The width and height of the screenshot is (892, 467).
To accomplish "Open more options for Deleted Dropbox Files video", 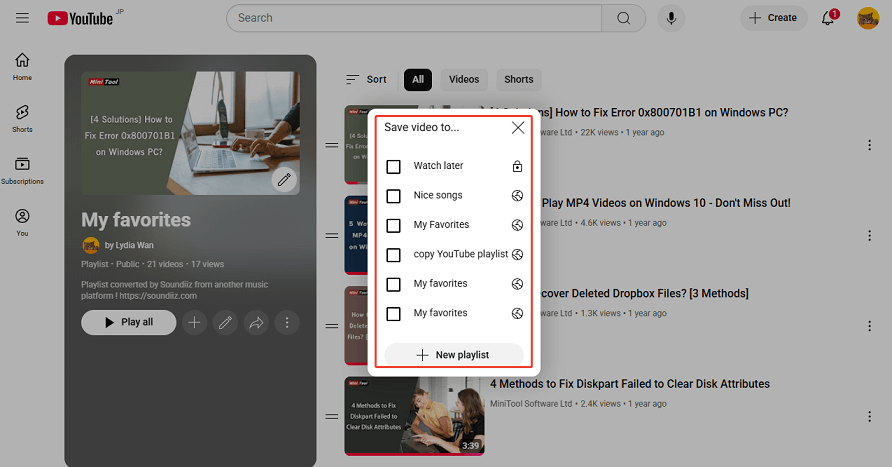I will click(x=869, y=326).
